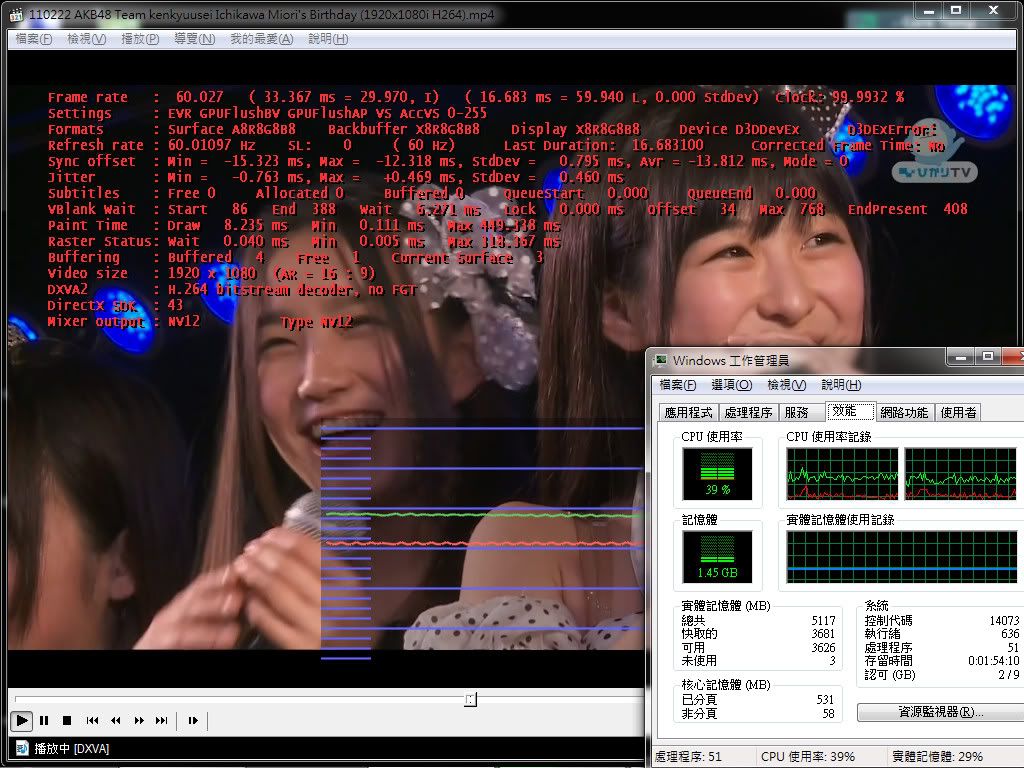The height and width of the screenshot is (768, 1024).
Task: Fast forward with the double-right arrow icon
Action: click(139, 720)
